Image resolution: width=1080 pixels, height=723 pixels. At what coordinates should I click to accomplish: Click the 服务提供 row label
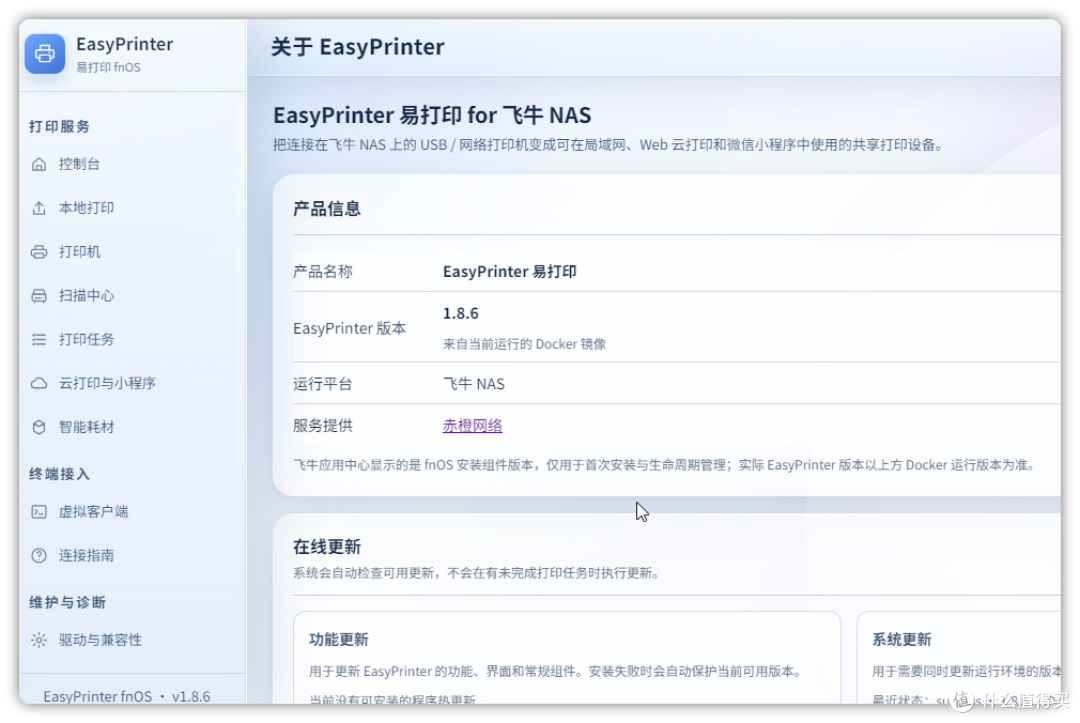[322, 426]
